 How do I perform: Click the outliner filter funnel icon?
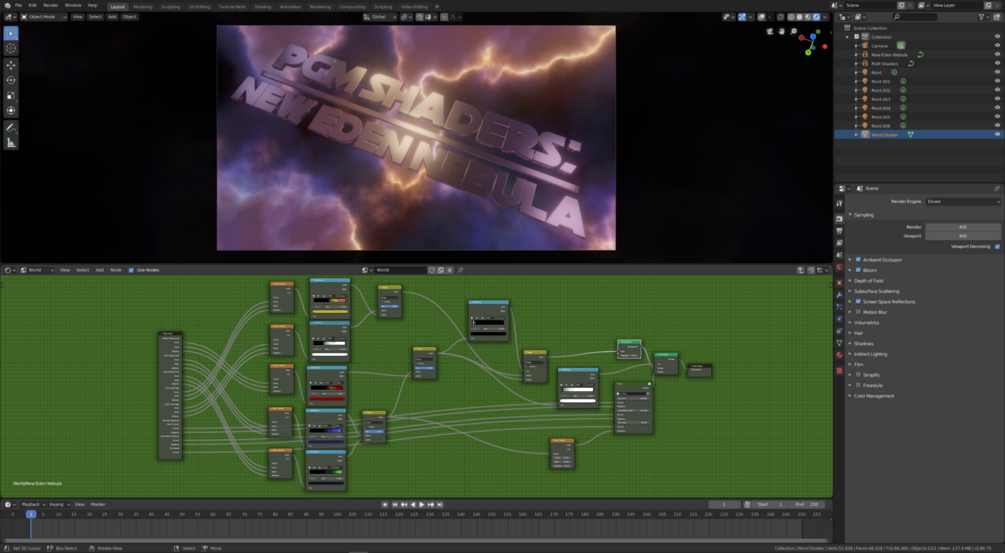coord(981,17)
